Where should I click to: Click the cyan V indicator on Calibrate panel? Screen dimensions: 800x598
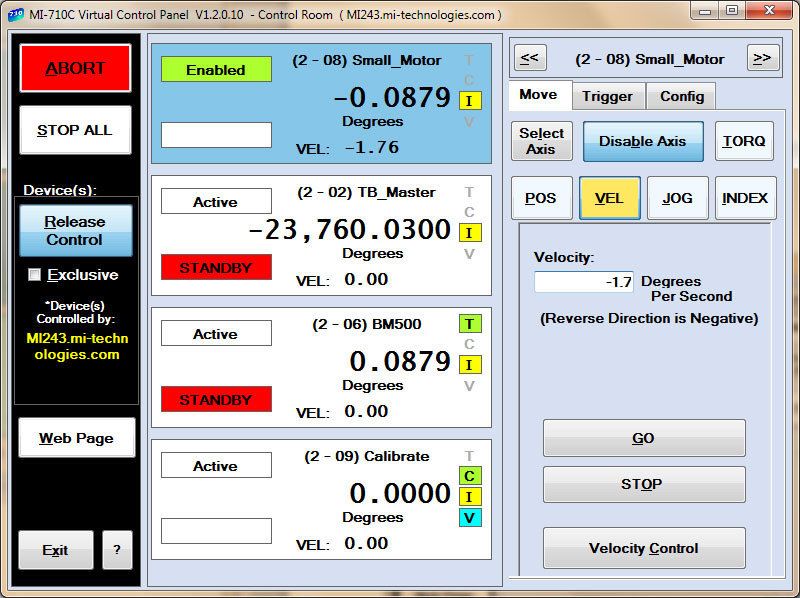pos(470,517)
